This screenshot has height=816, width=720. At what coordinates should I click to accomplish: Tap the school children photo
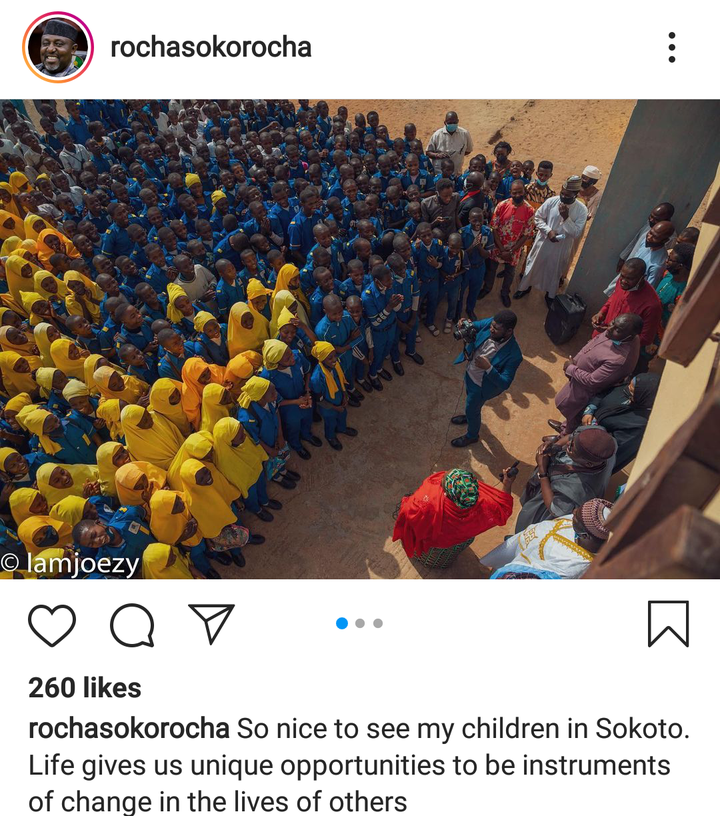(x=360, y=339)
